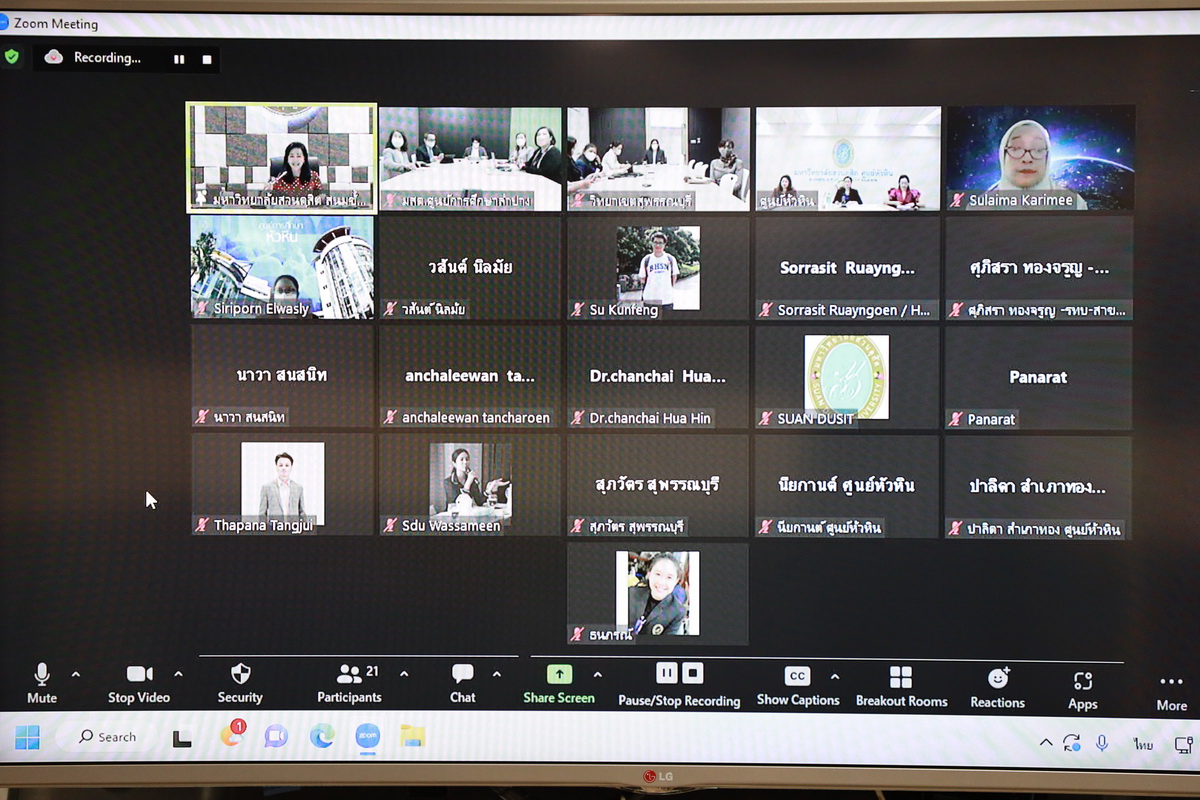Click the green encryption shield icon

(x=12, y=57)
